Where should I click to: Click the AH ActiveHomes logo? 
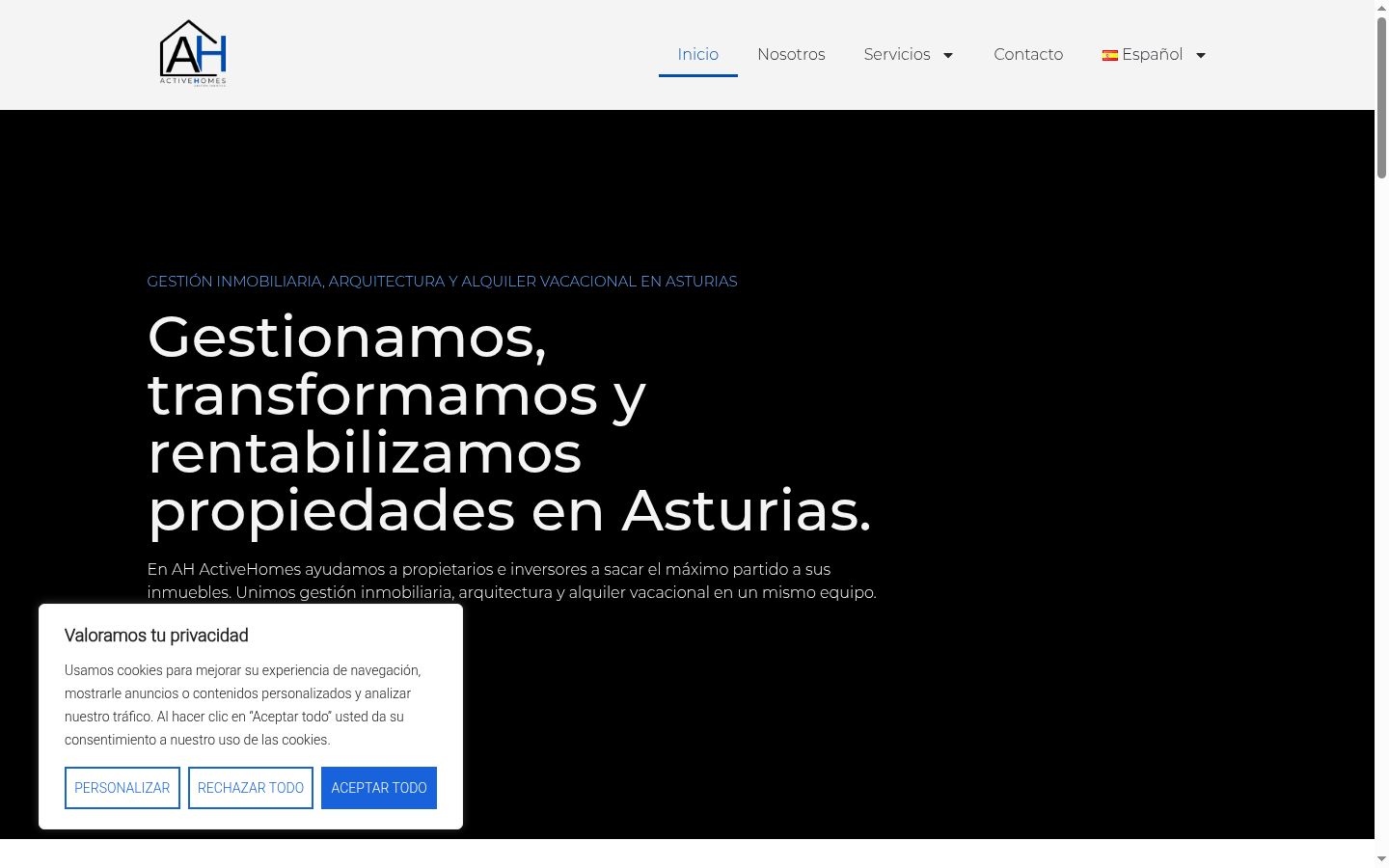click(x=193, y=54)
